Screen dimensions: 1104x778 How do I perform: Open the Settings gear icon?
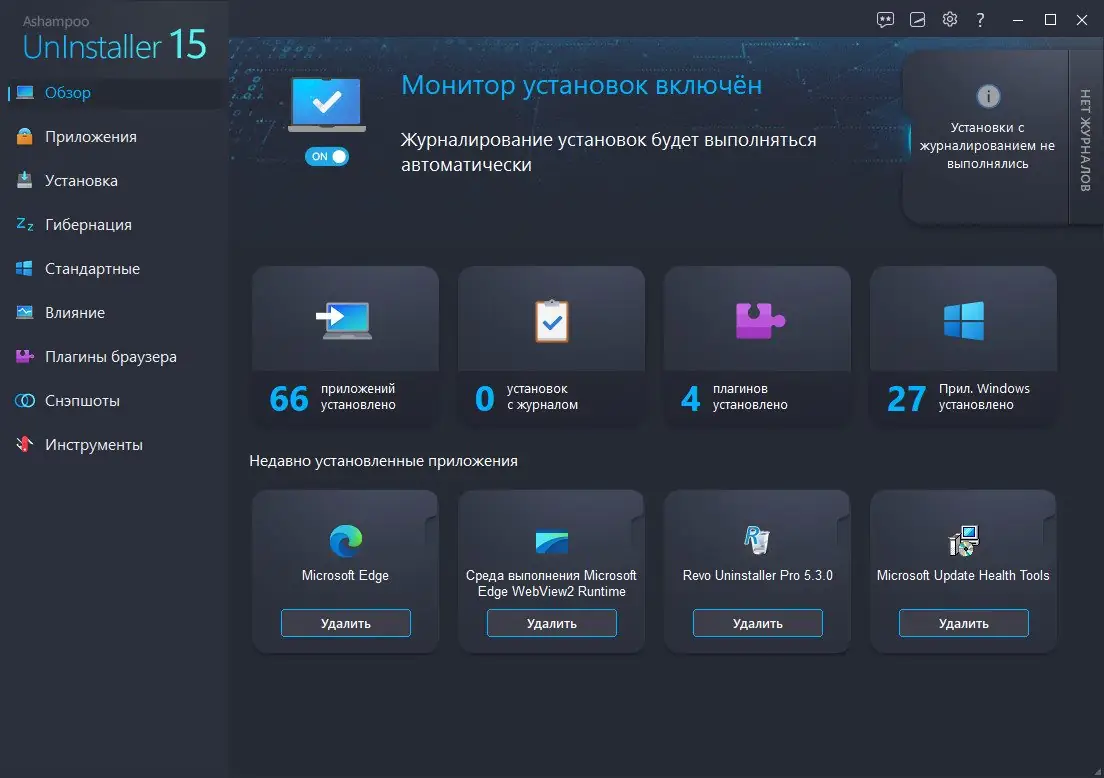click(x=949, y=19)
